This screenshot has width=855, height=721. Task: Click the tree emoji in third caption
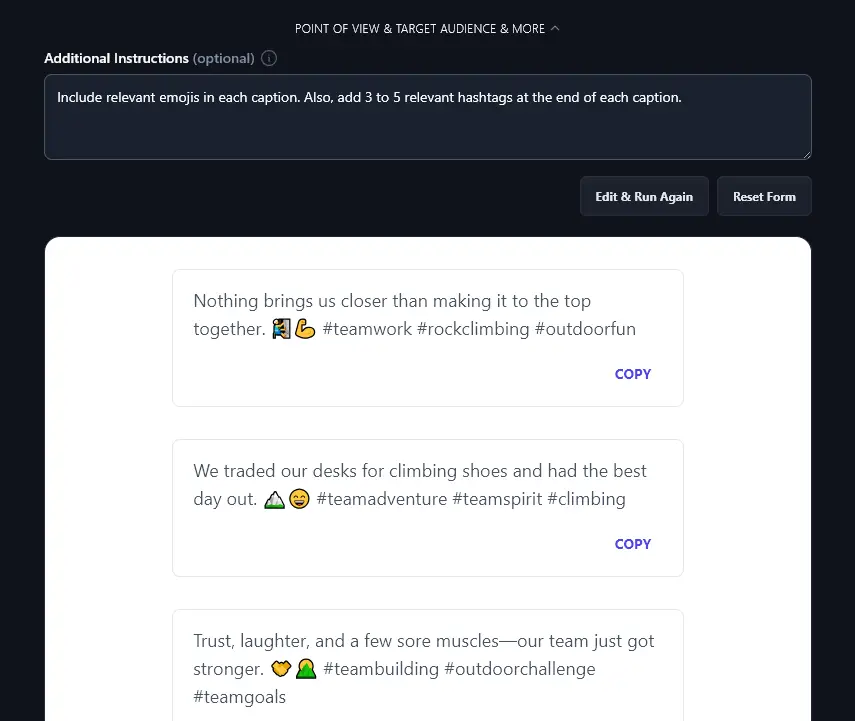tap(304, 669)
